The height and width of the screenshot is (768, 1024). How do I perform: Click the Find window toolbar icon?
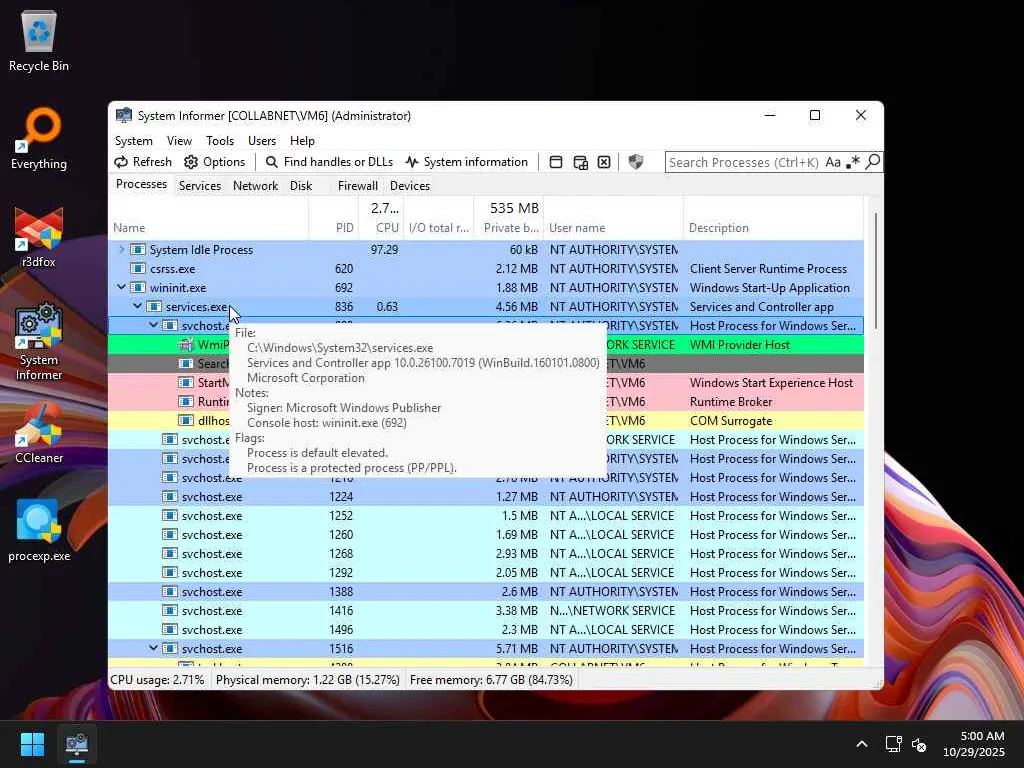tap(556, 162)
